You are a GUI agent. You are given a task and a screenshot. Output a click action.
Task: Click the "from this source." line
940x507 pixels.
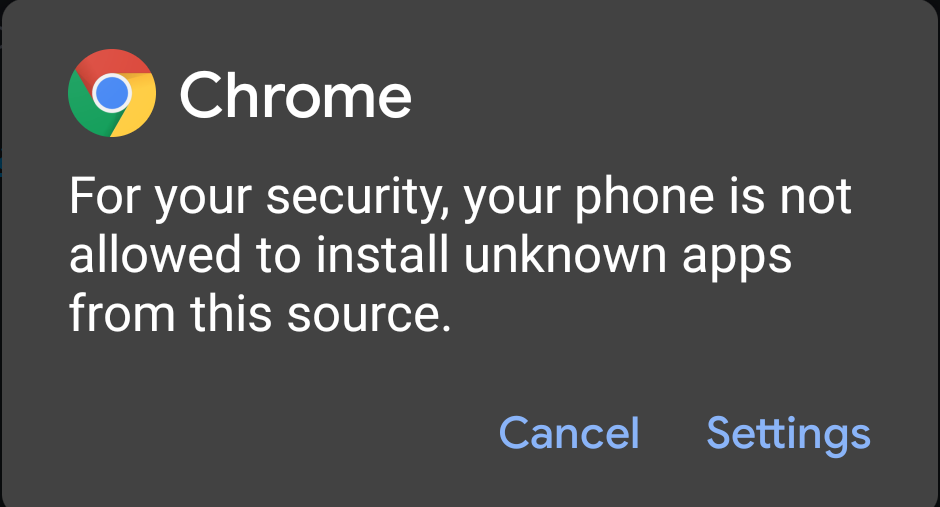[255, 315]
